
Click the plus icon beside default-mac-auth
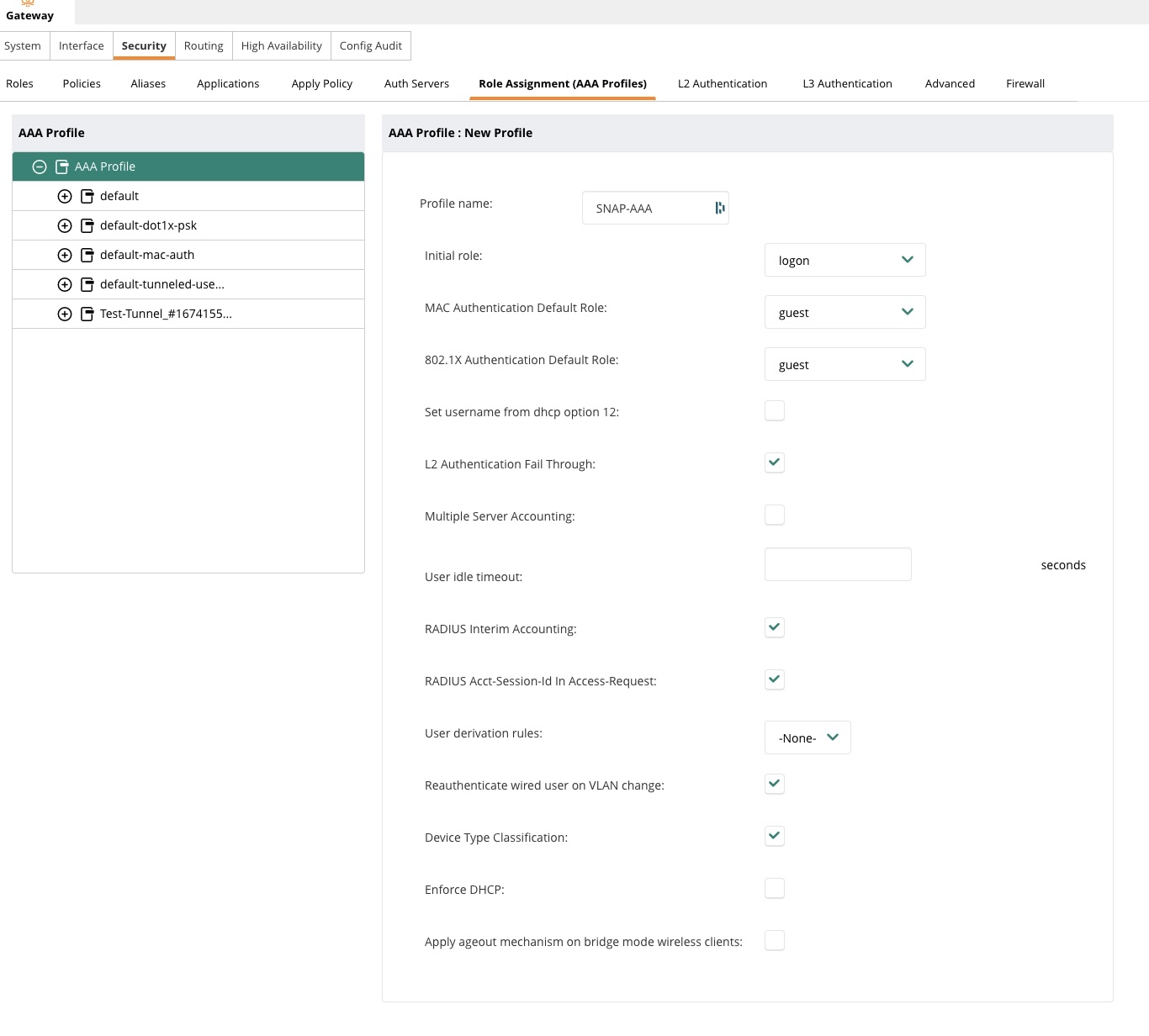coord(65,255)
